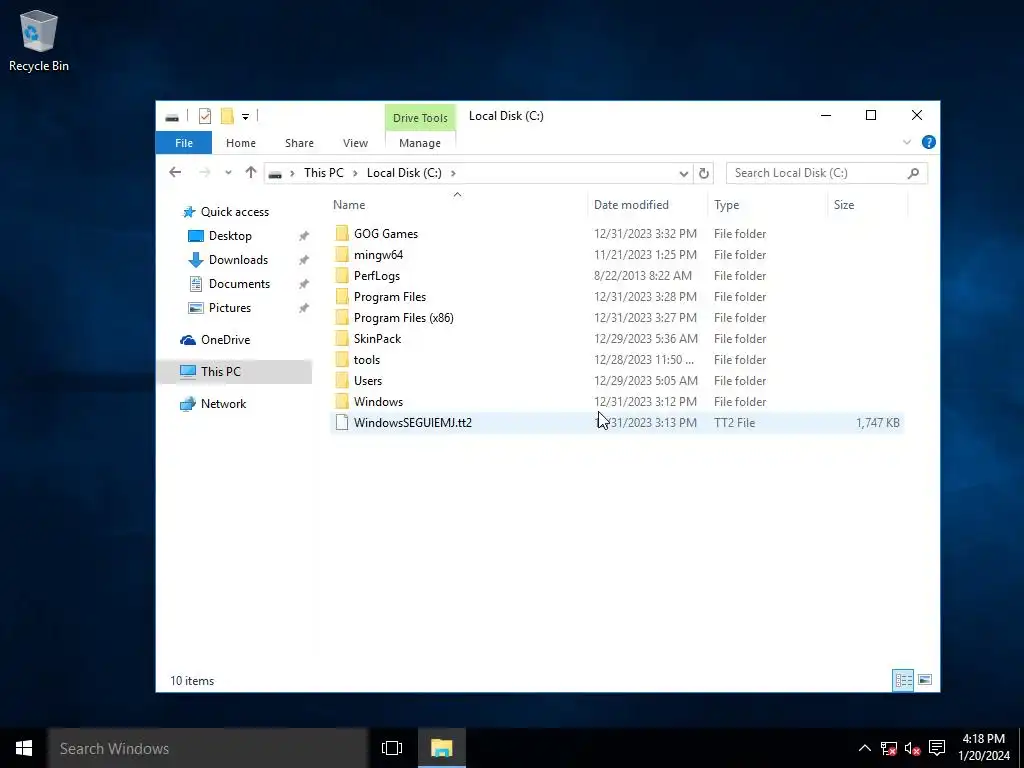Open Task View on the taskbar

(392, 748)
